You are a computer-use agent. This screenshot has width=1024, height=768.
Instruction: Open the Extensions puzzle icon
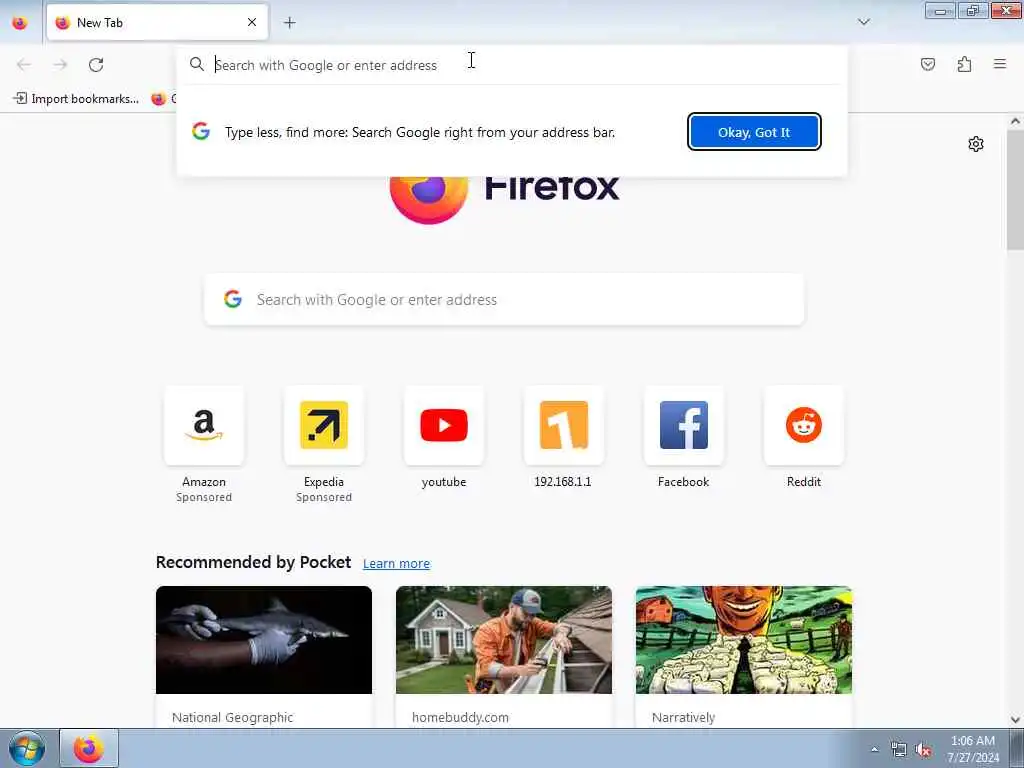964,64
